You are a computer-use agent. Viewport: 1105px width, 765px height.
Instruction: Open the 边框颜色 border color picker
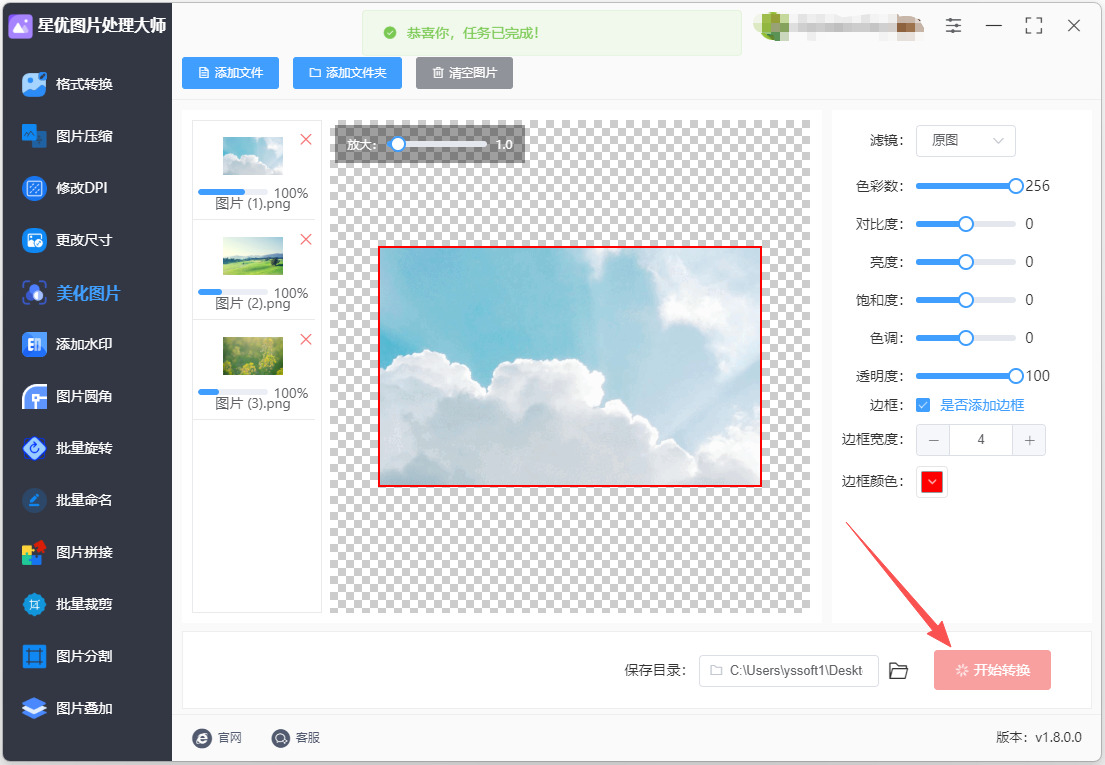[x=932, y=482]
